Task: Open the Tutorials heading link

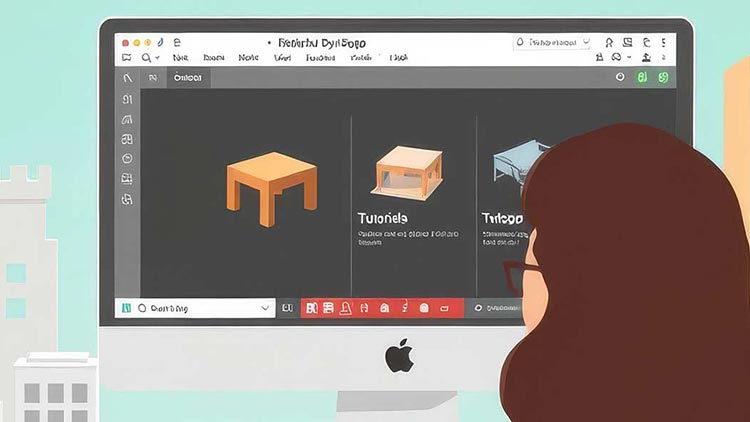Action: click(382, 217)
